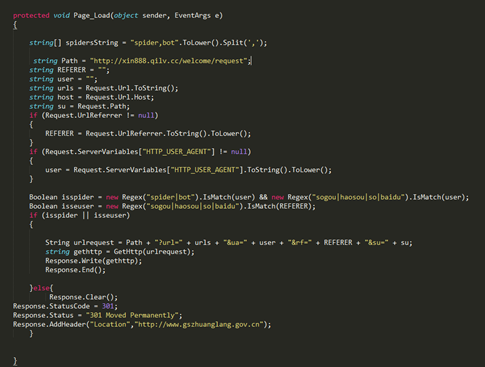The image size is (485, 367).
Task: Click IsMatch(REFERER) on the isseuser line
Action: [x=281, y=206]
